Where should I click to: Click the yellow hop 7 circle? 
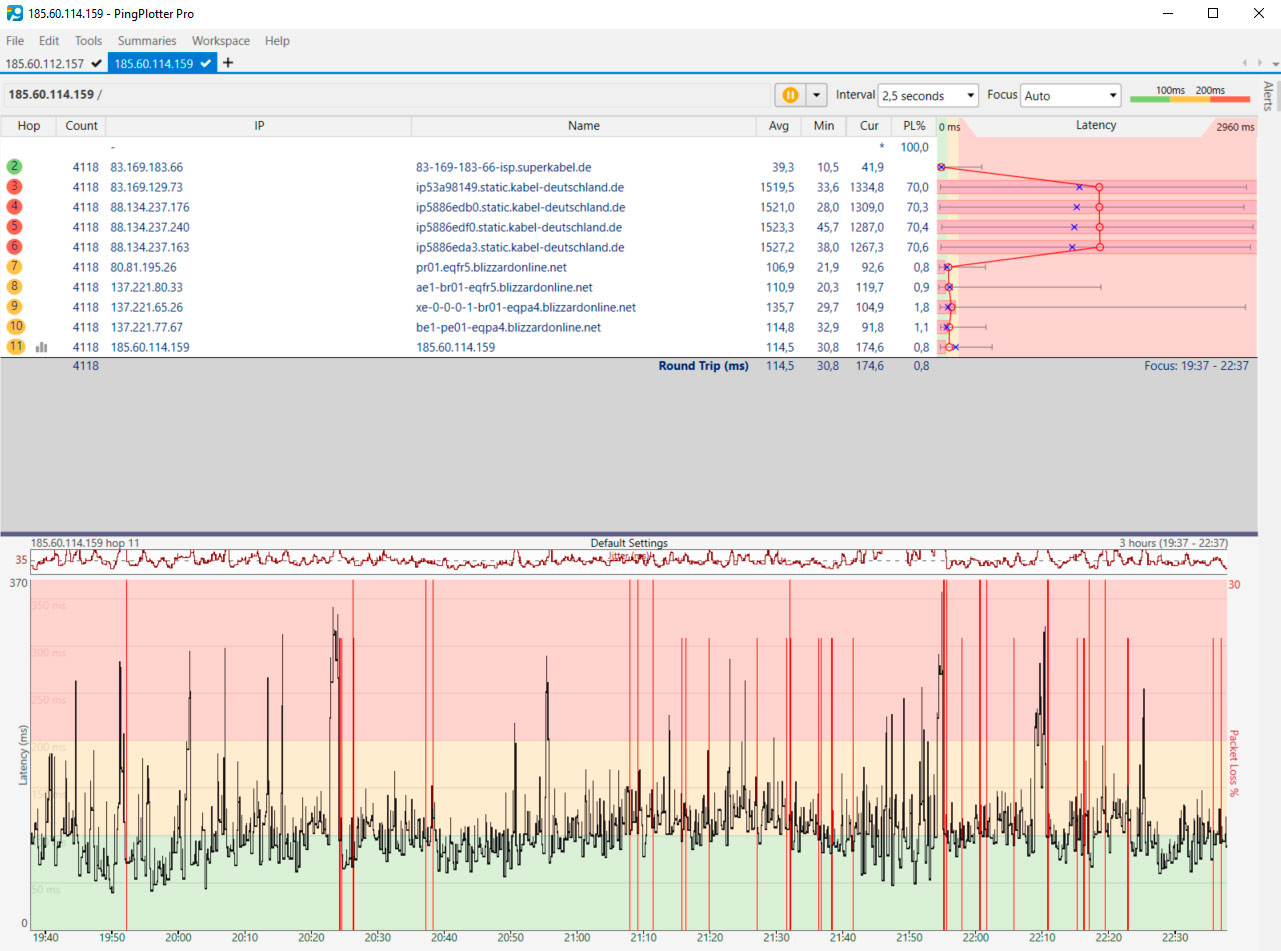14,267
